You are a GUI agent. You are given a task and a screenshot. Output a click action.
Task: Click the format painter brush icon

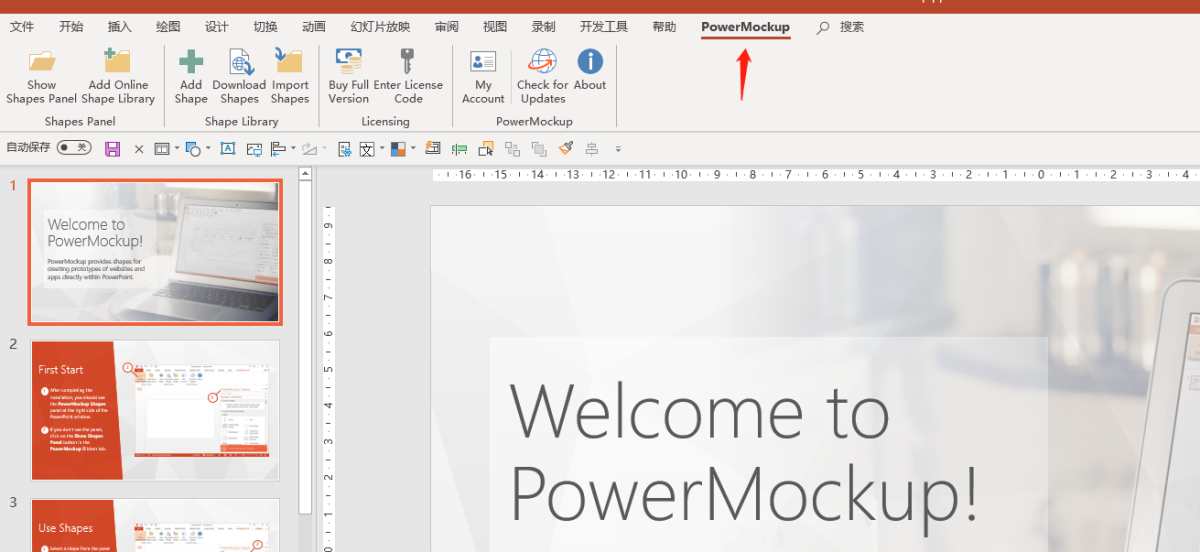pos(566,149)
